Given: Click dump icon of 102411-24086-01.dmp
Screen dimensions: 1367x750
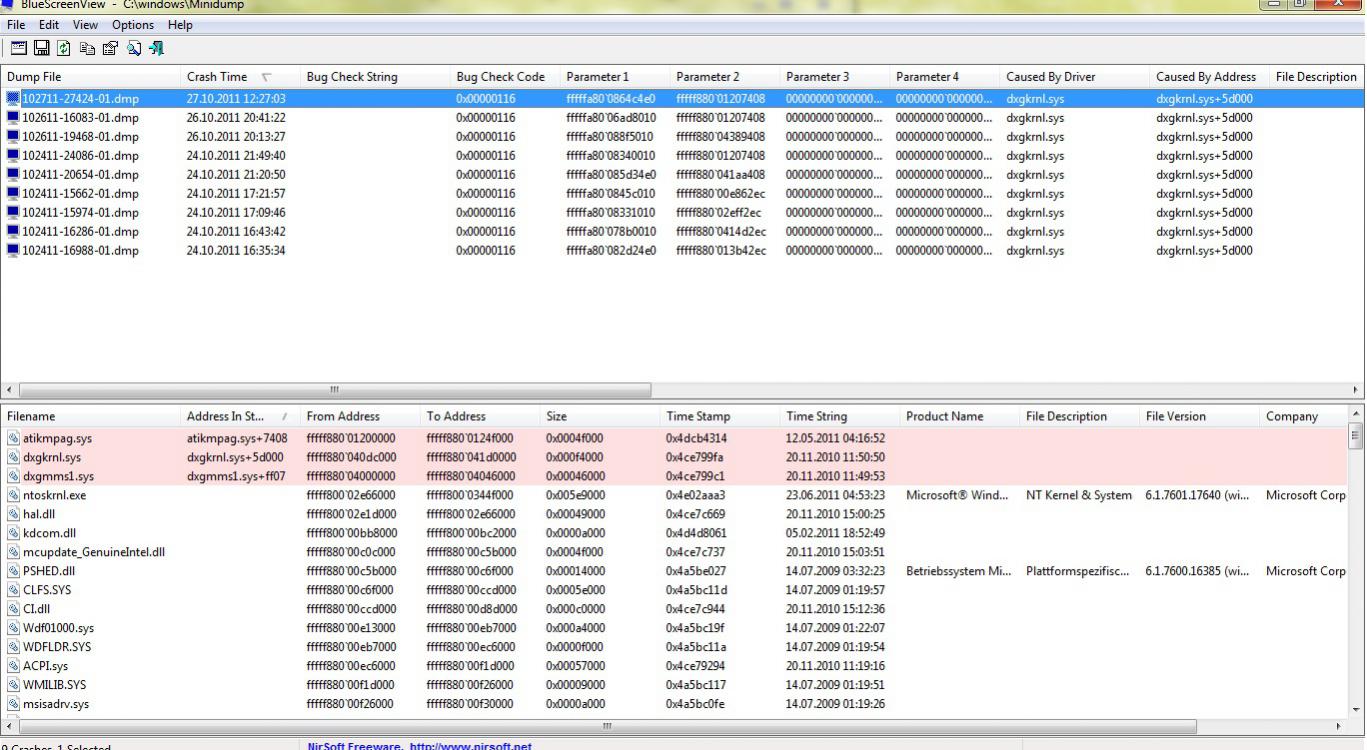Looking at the screenshot, I should click(x=13, y=156).
